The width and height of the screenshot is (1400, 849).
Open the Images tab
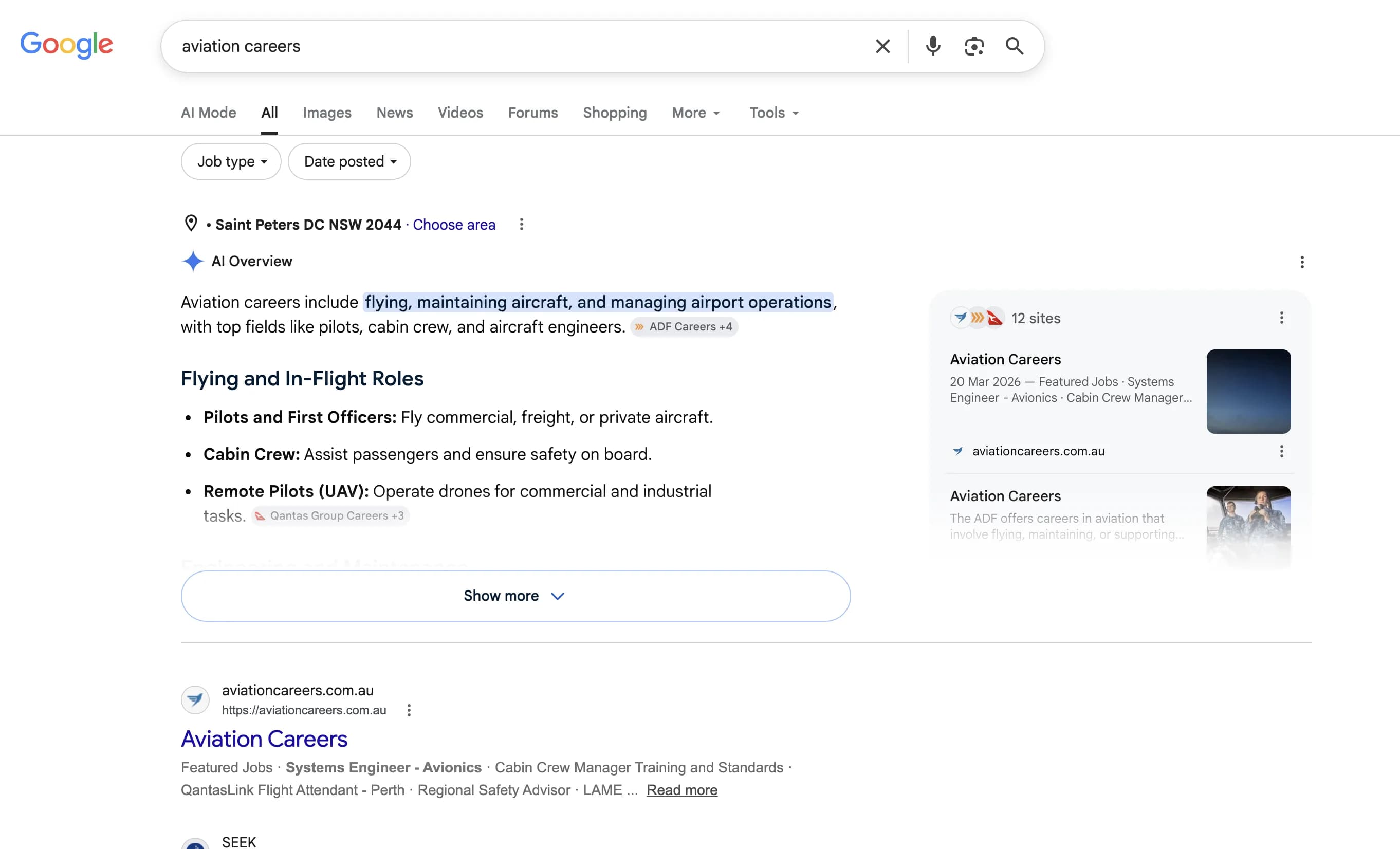coord(327,113)
